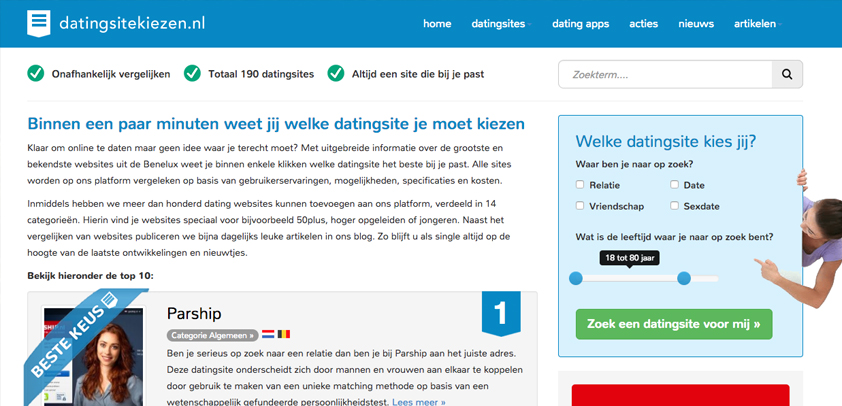Click the 'Welke datingsite kies jij?' heading
Image resolution: width=842 pixels, height=406 pixels.
666,142
